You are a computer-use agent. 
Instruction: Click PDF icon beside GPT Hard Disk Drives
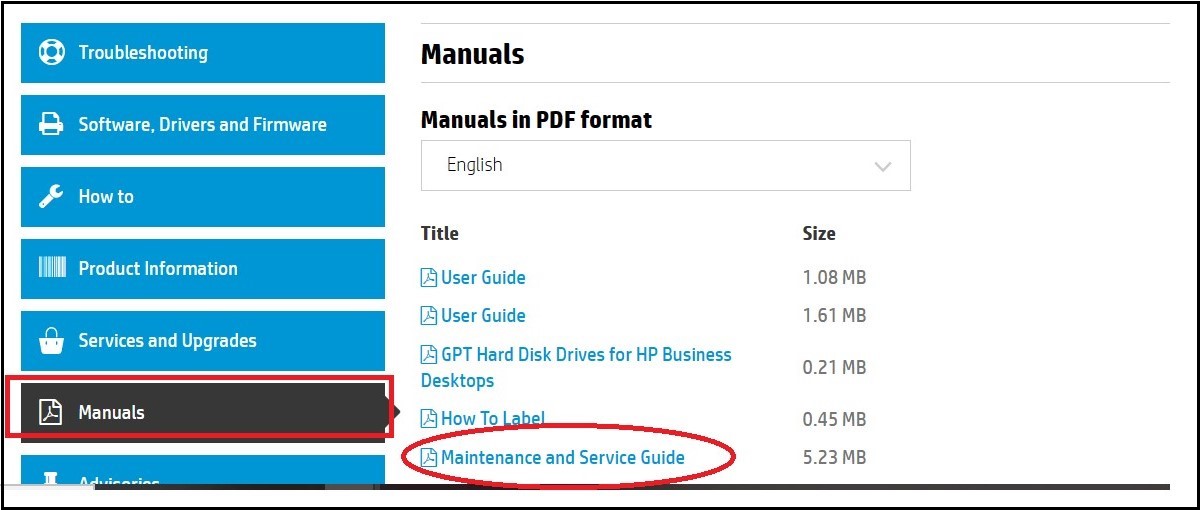(429, 355)
